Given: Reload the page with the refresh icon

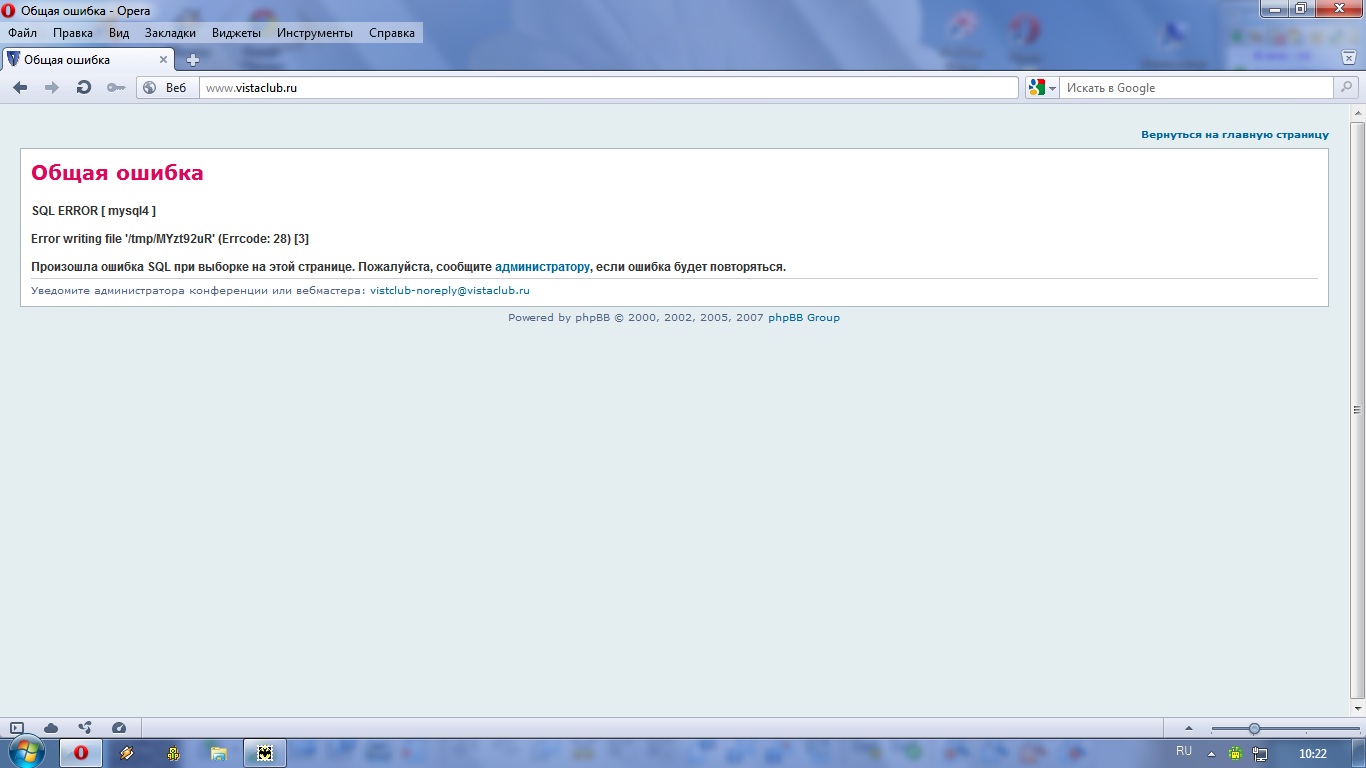Looking at the screenshot, I should (84, 88).
